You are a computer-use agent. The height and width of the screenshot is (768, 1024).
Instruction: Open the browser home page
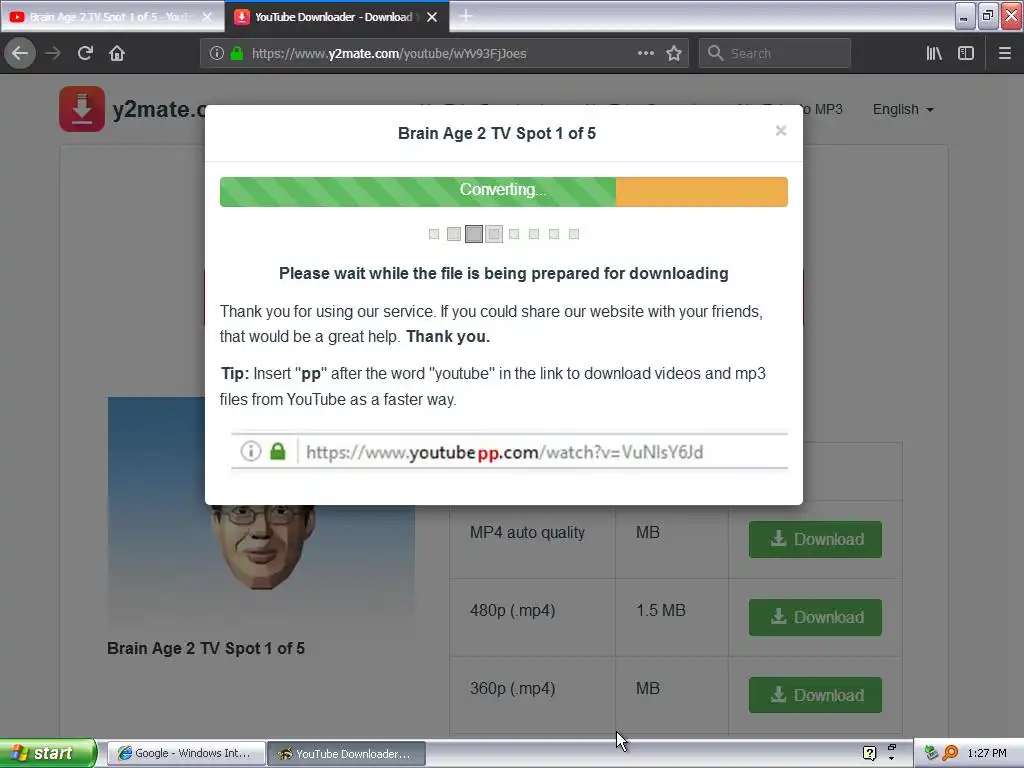click(x=117, y=53)
